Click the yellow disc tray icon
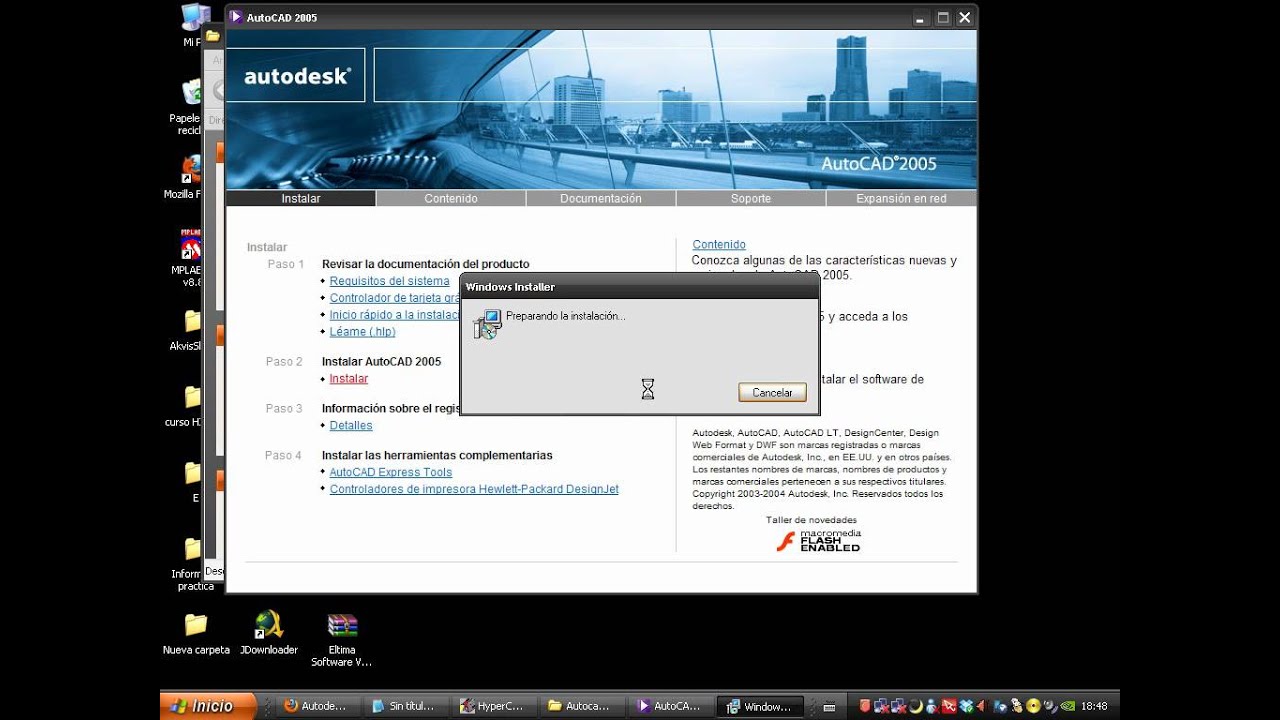Screen dimensions: 1280x720 coord(1033,706)
